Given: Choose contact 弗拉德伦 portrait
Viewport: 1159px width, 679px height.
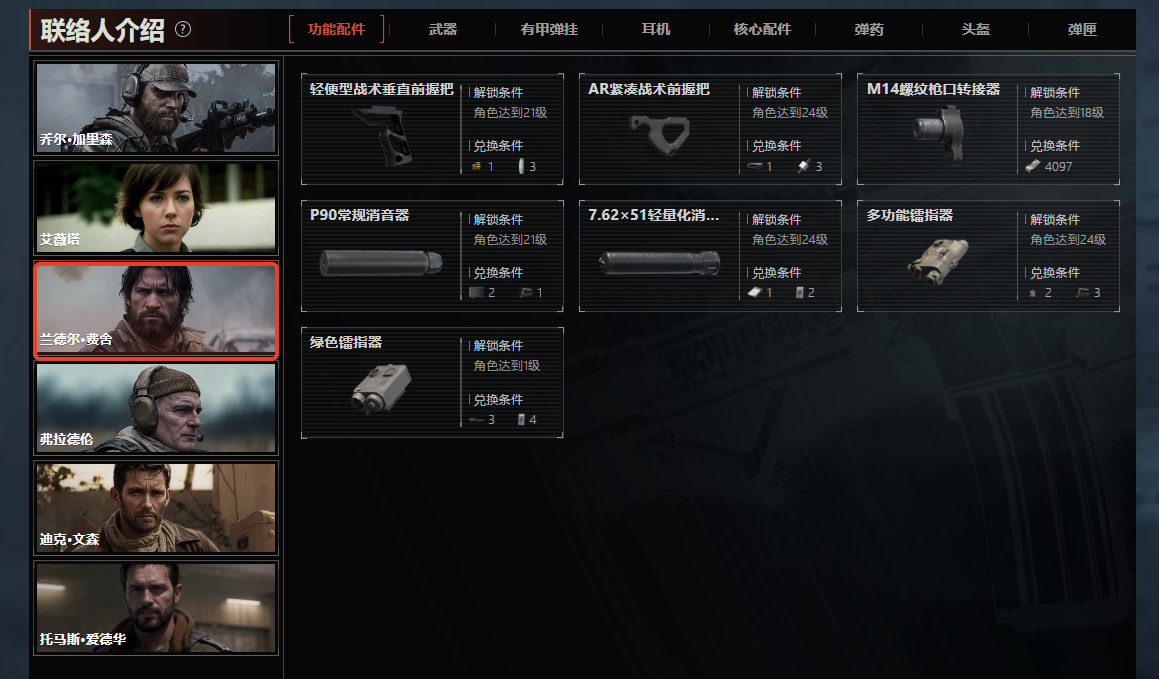Looking at the screenshot, I should click(156, 408).
